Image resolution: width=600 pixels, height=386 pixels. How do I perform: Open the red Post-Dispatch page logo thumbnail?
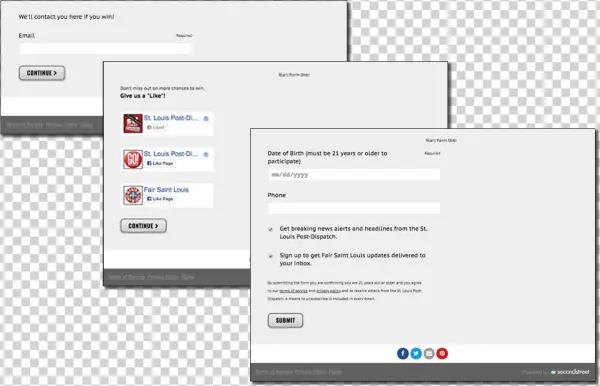pyautogui.click(x=133, y=123)
